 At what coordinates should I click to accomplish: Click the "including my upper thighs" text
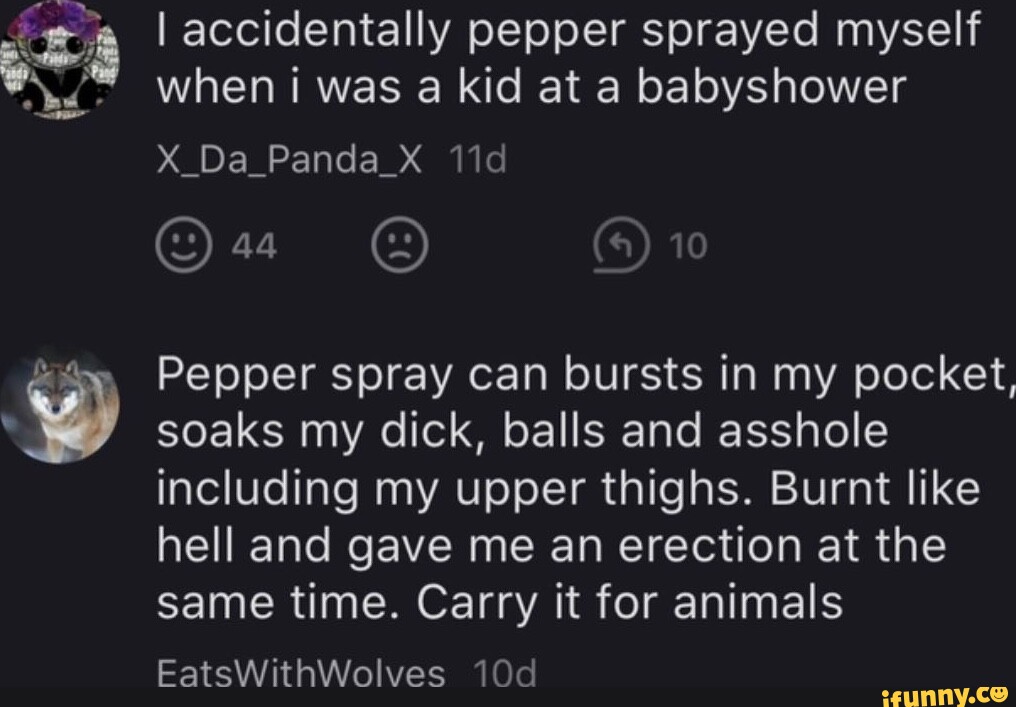click(395, 489)
